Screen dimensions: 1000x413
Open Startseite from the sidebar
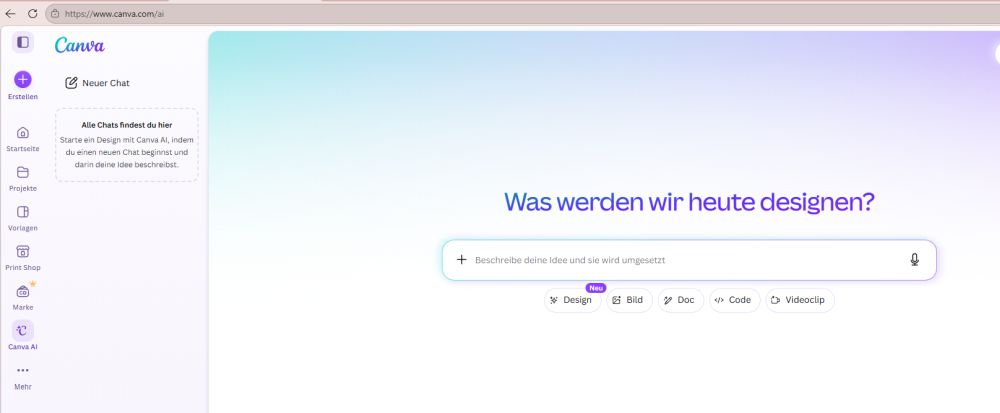click(x=23, y=139)
